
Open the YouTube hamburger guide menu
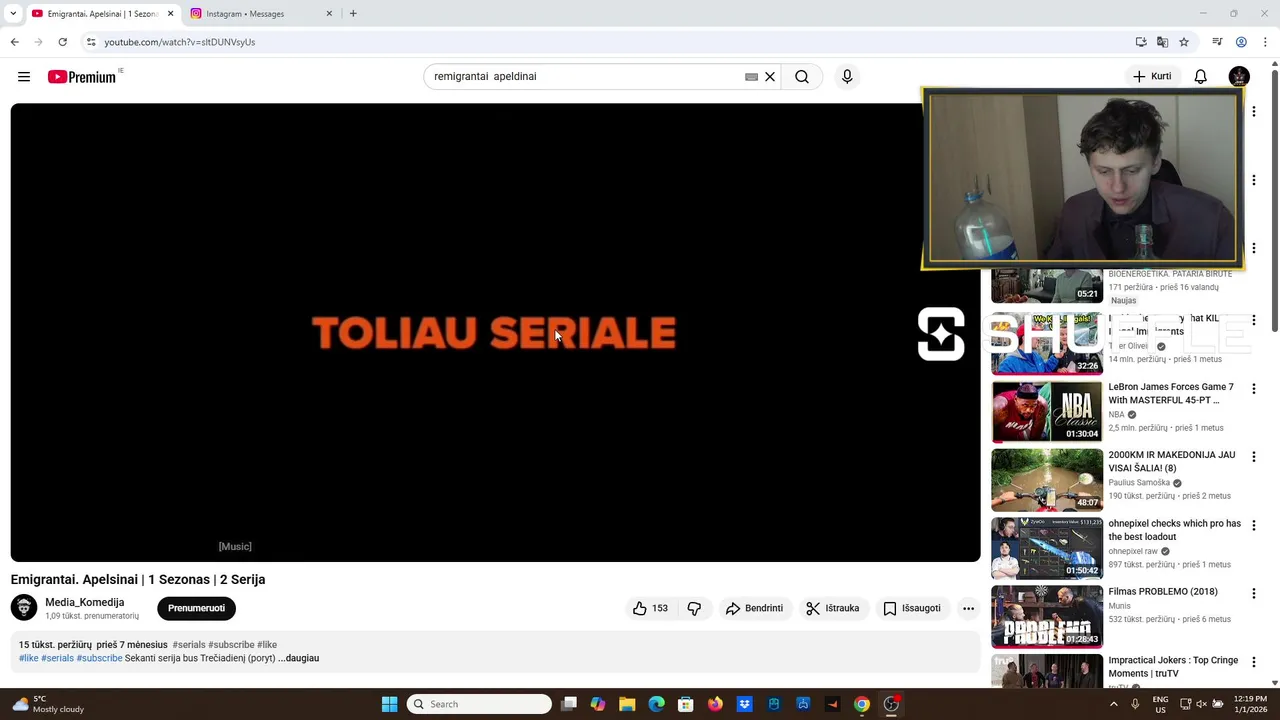point(24,76)
